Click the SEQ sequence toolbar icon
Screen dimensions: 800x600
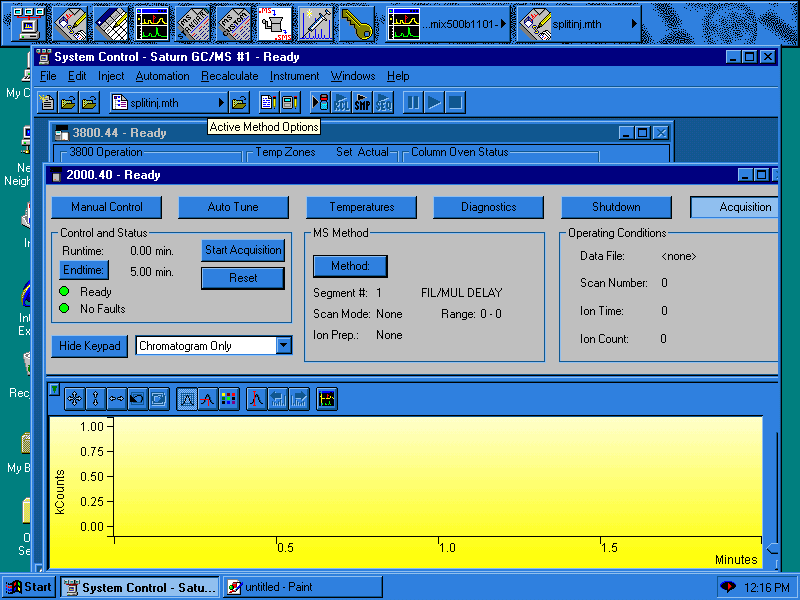(383, 103)
